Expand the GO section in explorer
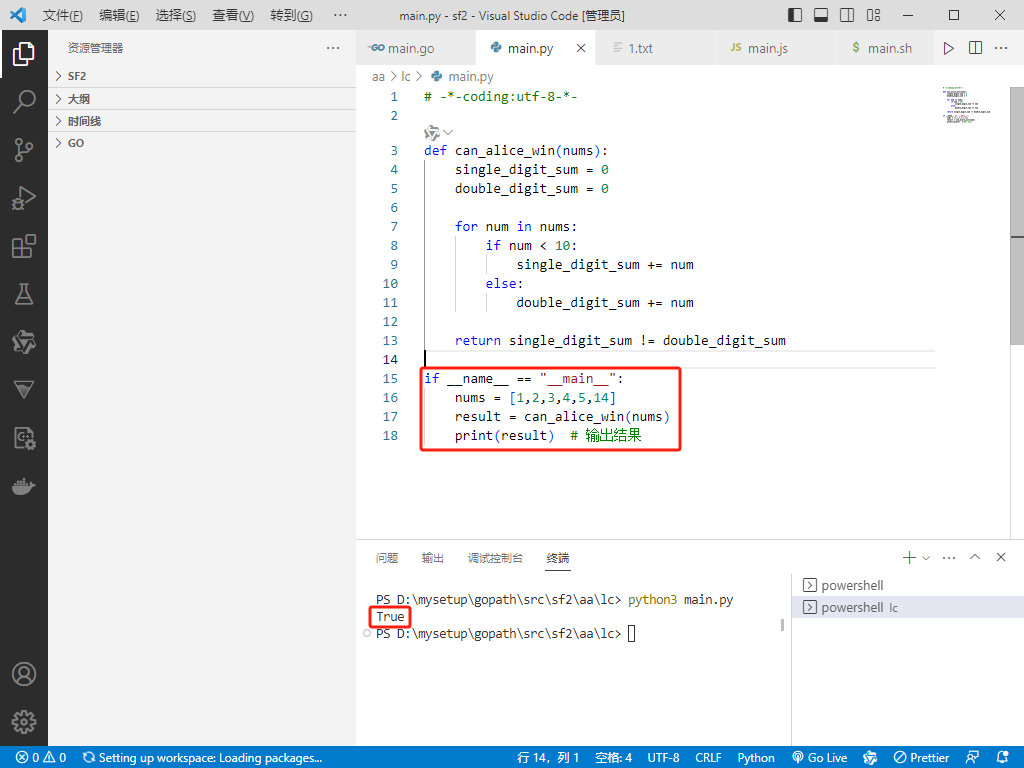The image size is (1024, 768). click(x=202, y=144)
